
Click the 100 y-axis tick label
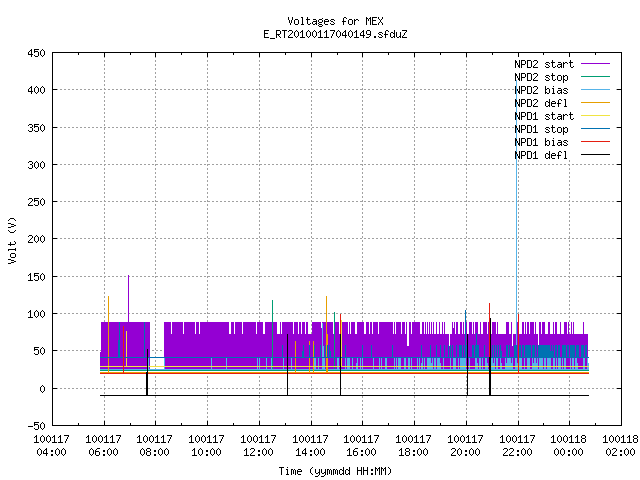tap(36, 314)
